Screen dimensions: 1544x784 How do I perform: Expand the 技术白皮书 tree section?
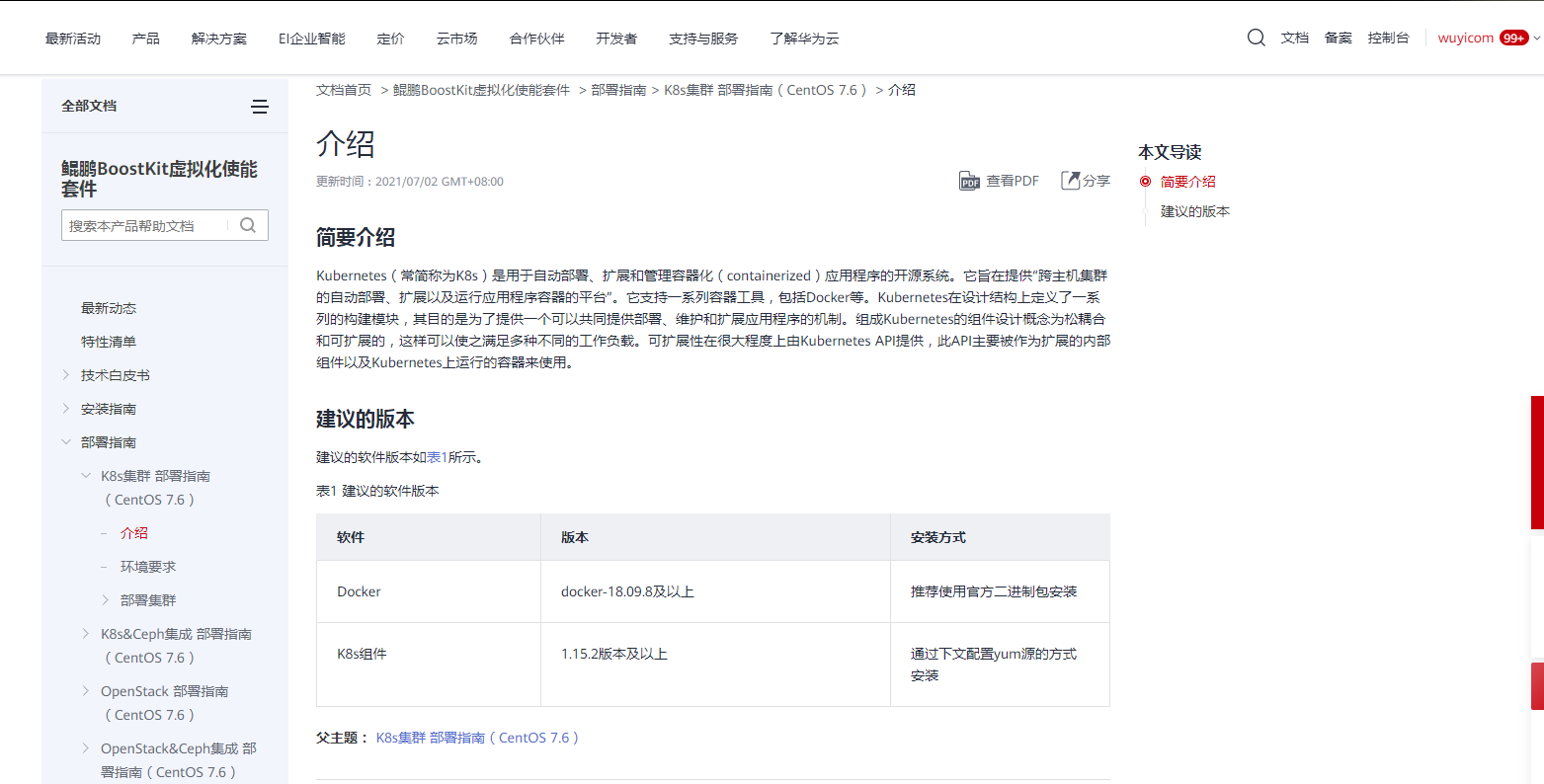point(66,375)
